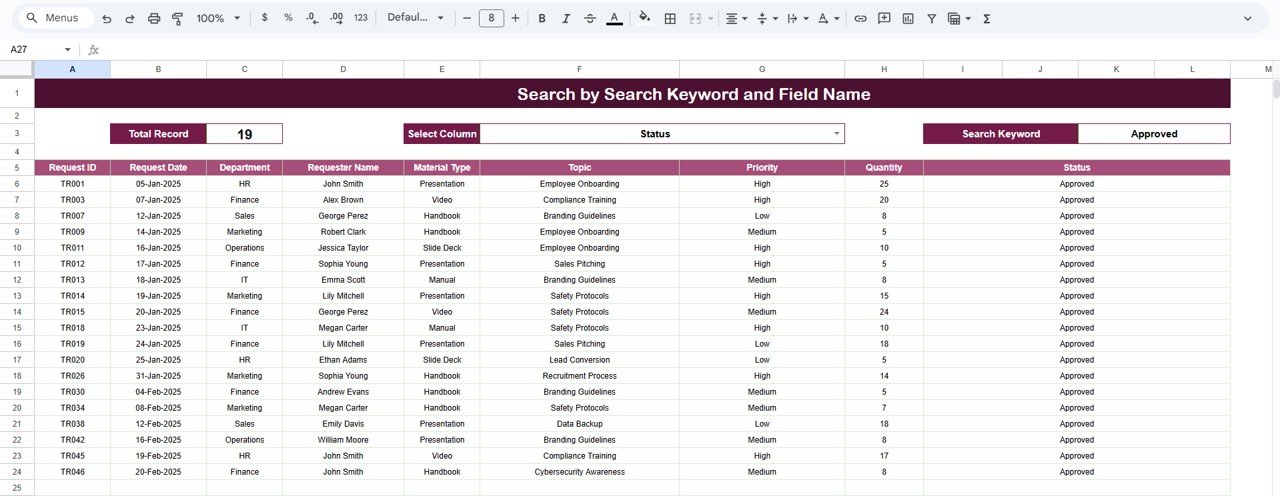Viewport: 1280px width, 496px height.
Task: Click the Search Keyword cell containing Approved
Action: click(x=1154, y=134)
